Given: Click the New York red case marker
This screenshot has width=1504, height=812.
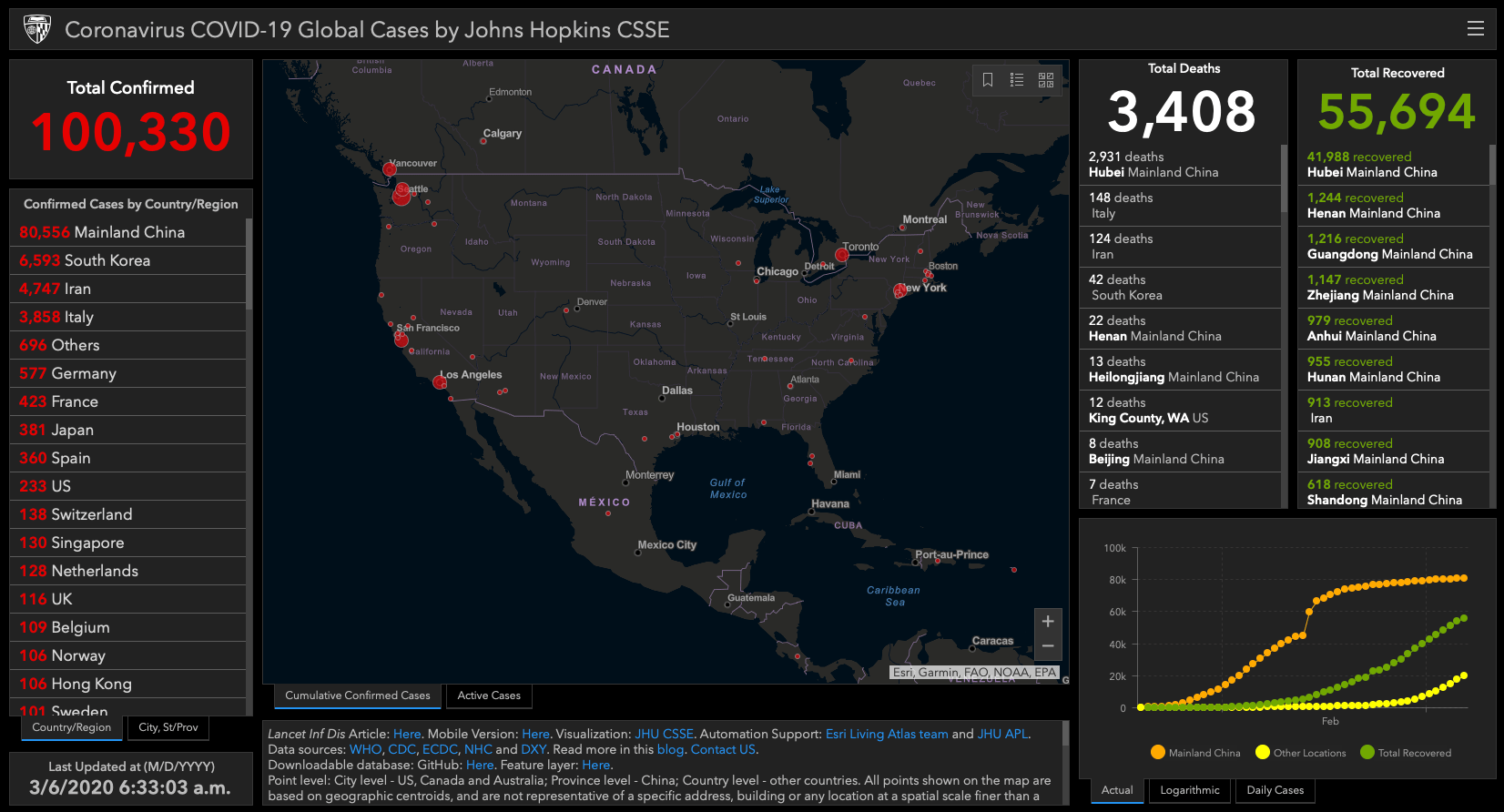Looking at the screenshot, I should point(899,290).
